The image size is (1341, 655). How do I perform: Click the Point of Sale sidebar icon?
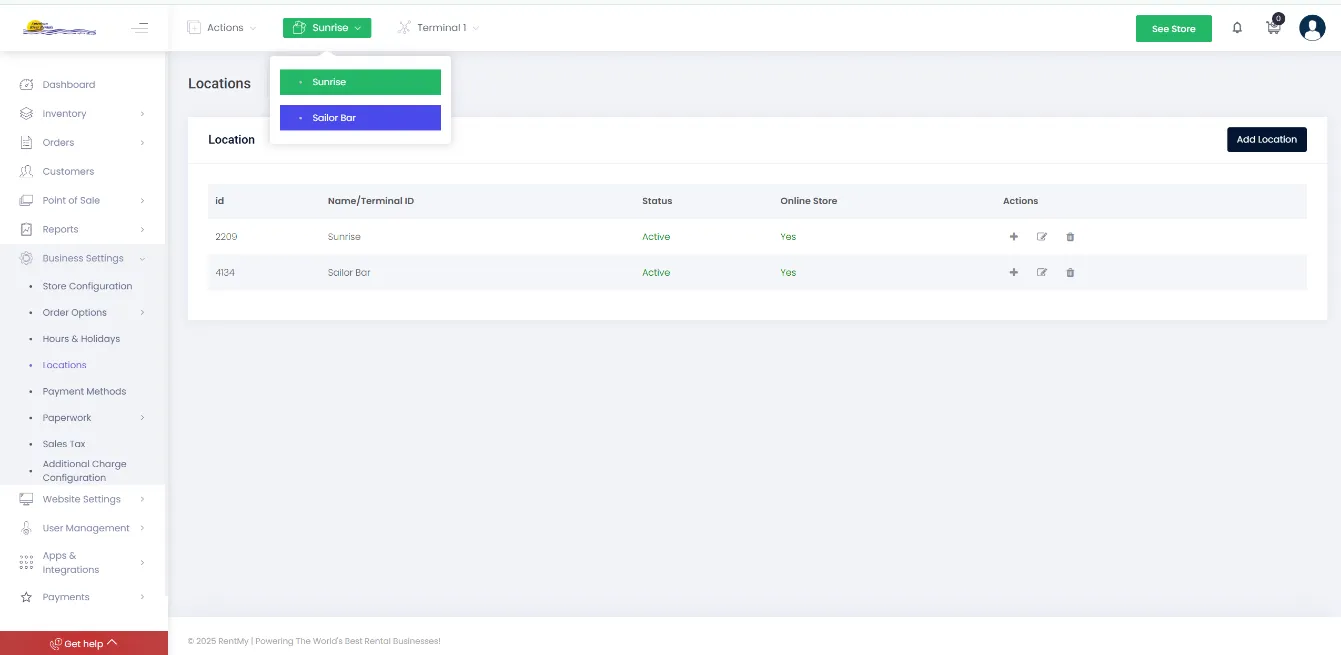(x=27, y=199)
